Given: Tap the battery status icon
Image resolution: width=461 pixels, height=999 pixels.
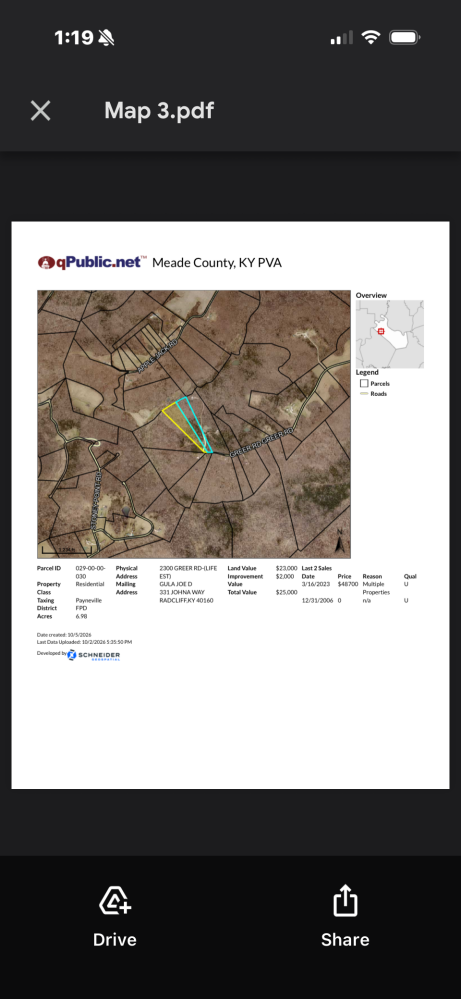Looking at the screenshot, I should [x=404, y=38].
